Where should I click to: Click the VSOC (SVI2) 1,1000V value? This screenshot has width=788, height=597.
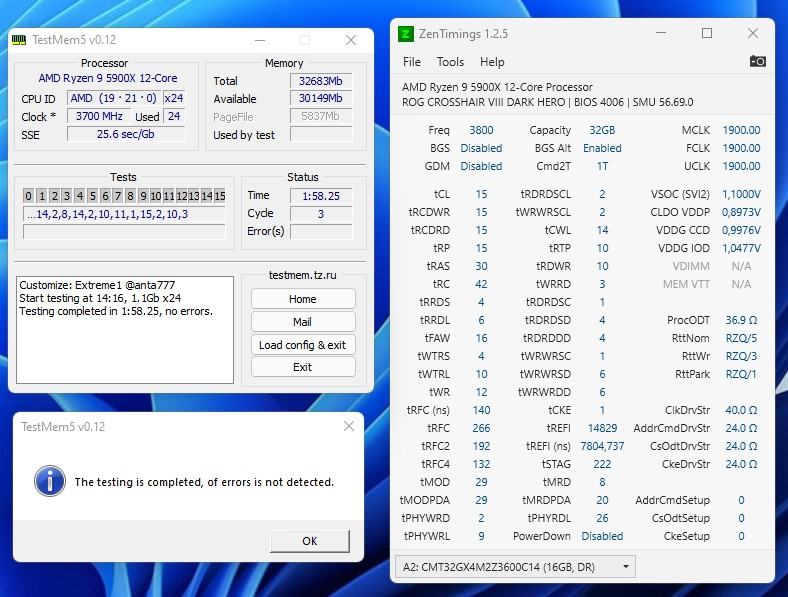click(741, 194)
